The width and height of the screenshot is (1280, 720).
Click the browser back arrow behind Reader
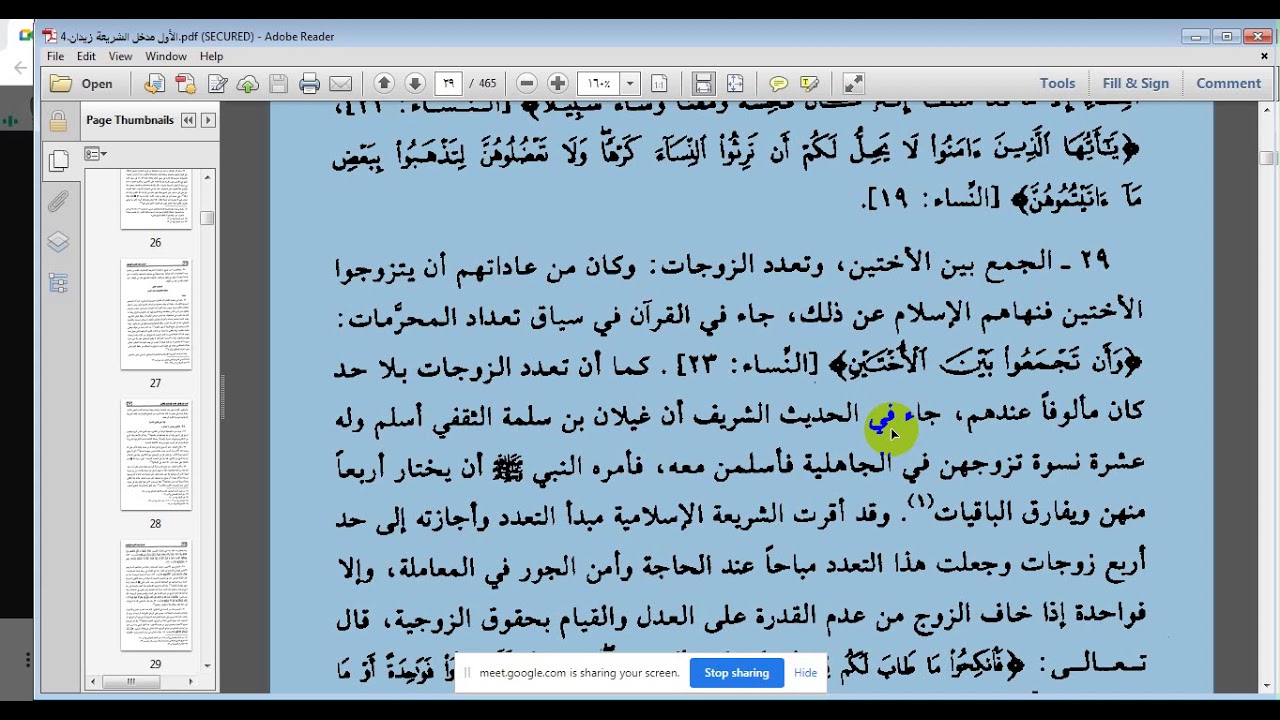coord(21,68)
